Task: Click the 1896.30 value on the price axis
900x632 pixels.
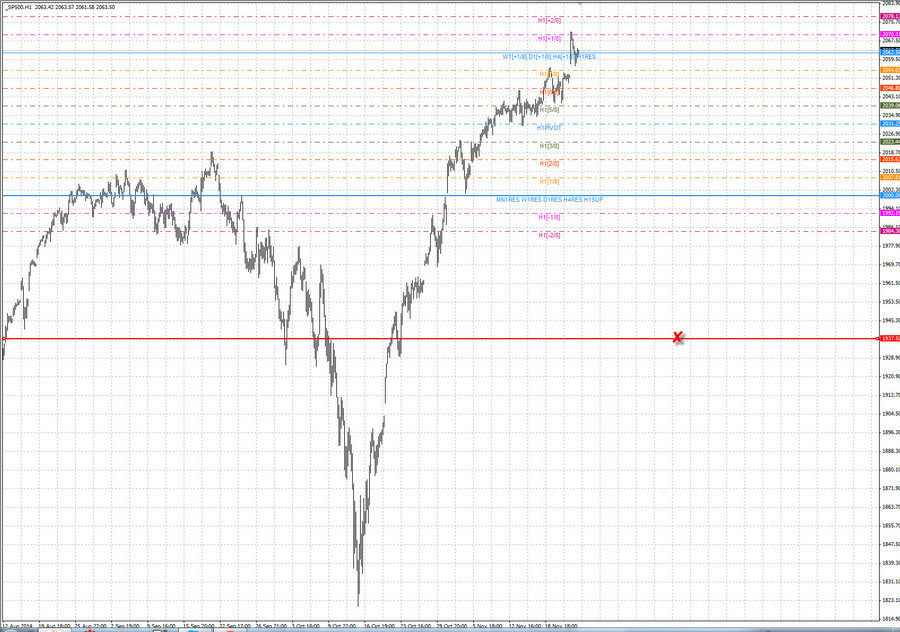Action: click(891, 432)
